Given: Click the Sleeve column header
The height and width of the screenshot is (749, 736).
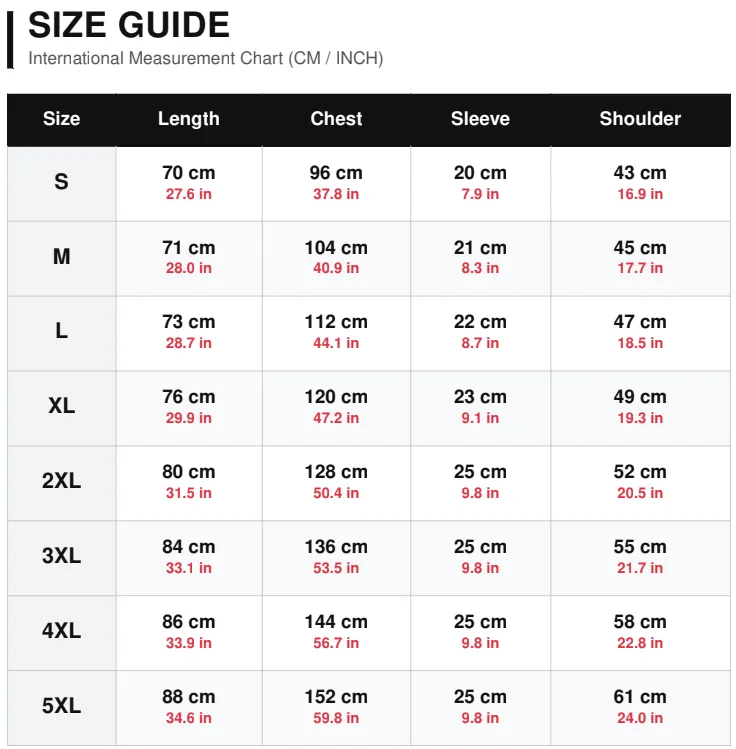Looking at the screenshot, I should click(480, 118).
